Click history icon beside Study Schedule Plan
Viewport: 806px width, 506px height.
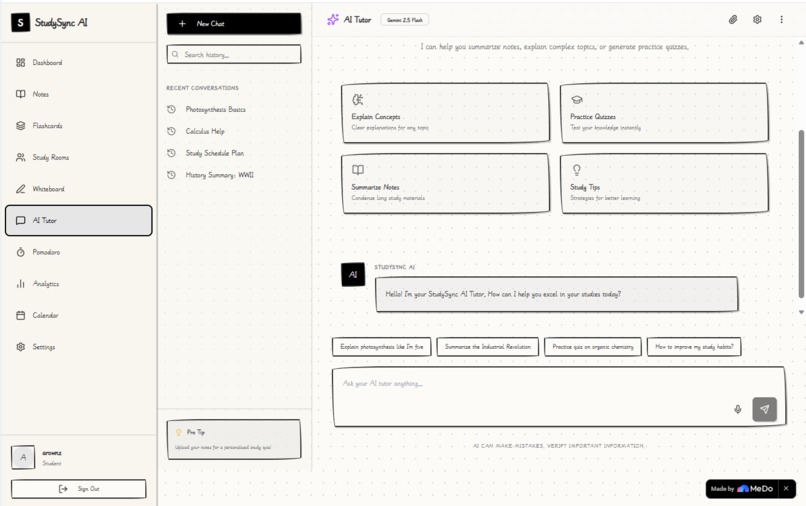tap(172, 153)
